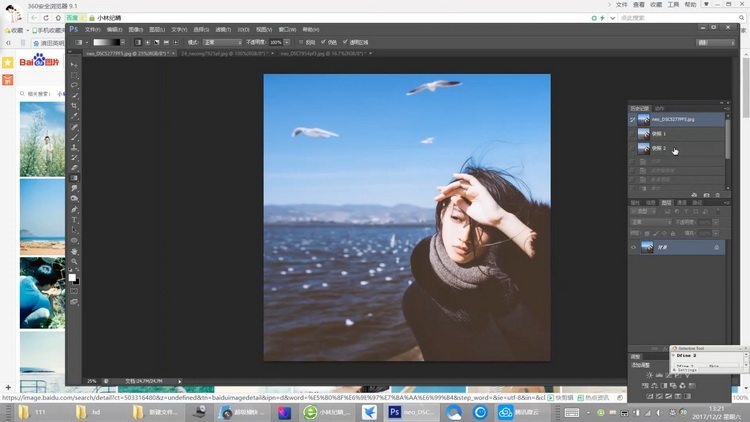
Task: Select the Clone Stamp tool
Action: [x=74, y=147]
